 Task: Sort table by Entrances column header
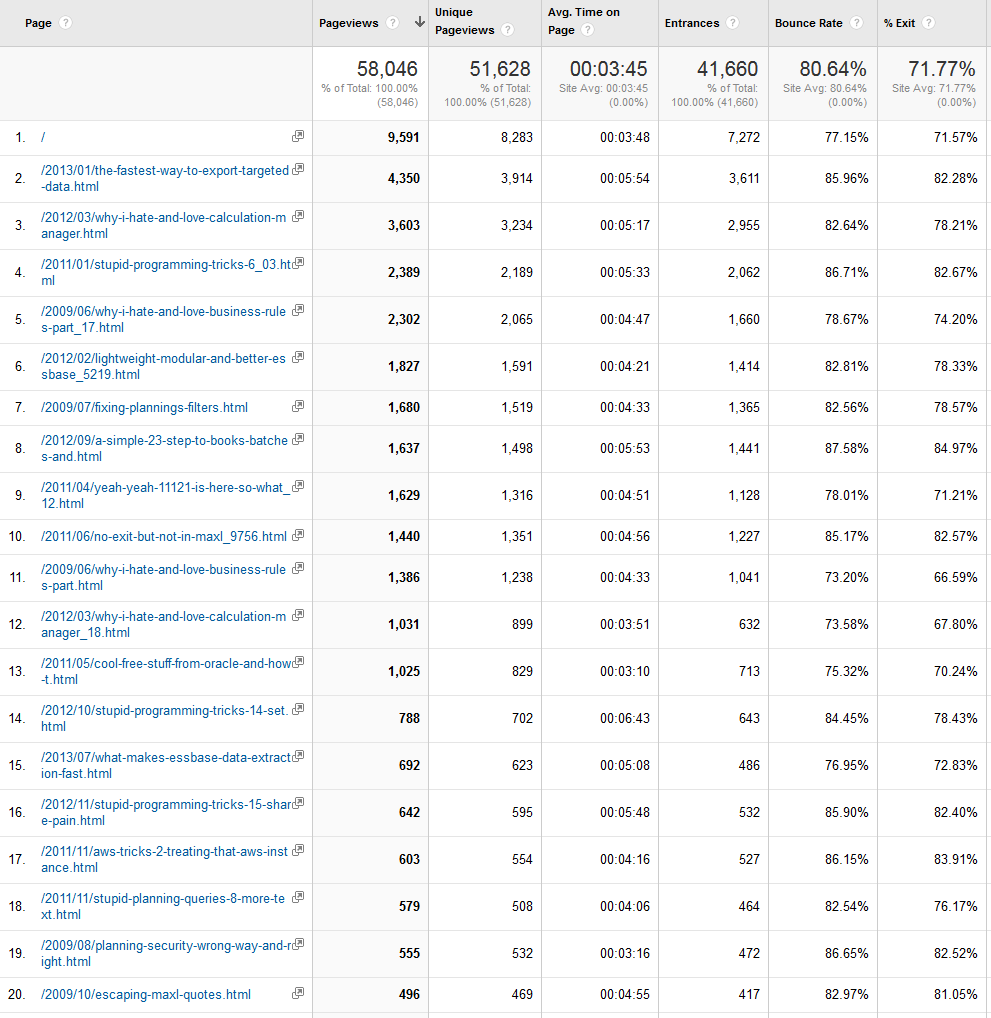[x=692, y=23]
